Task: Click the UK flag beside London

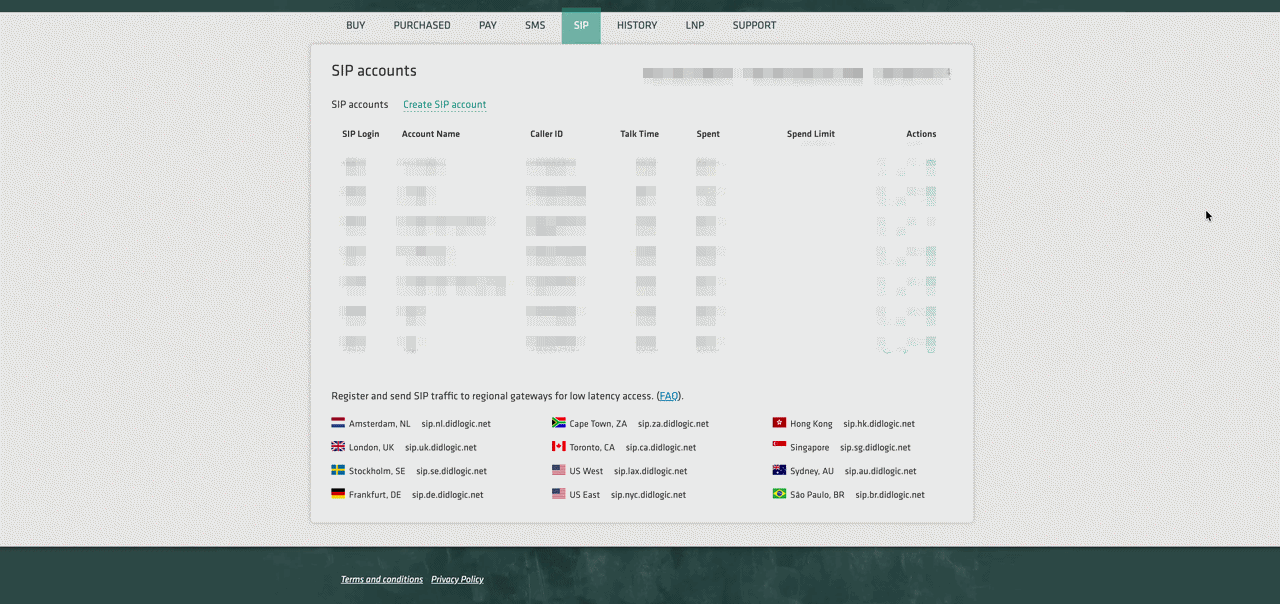Action: point(338,447)
